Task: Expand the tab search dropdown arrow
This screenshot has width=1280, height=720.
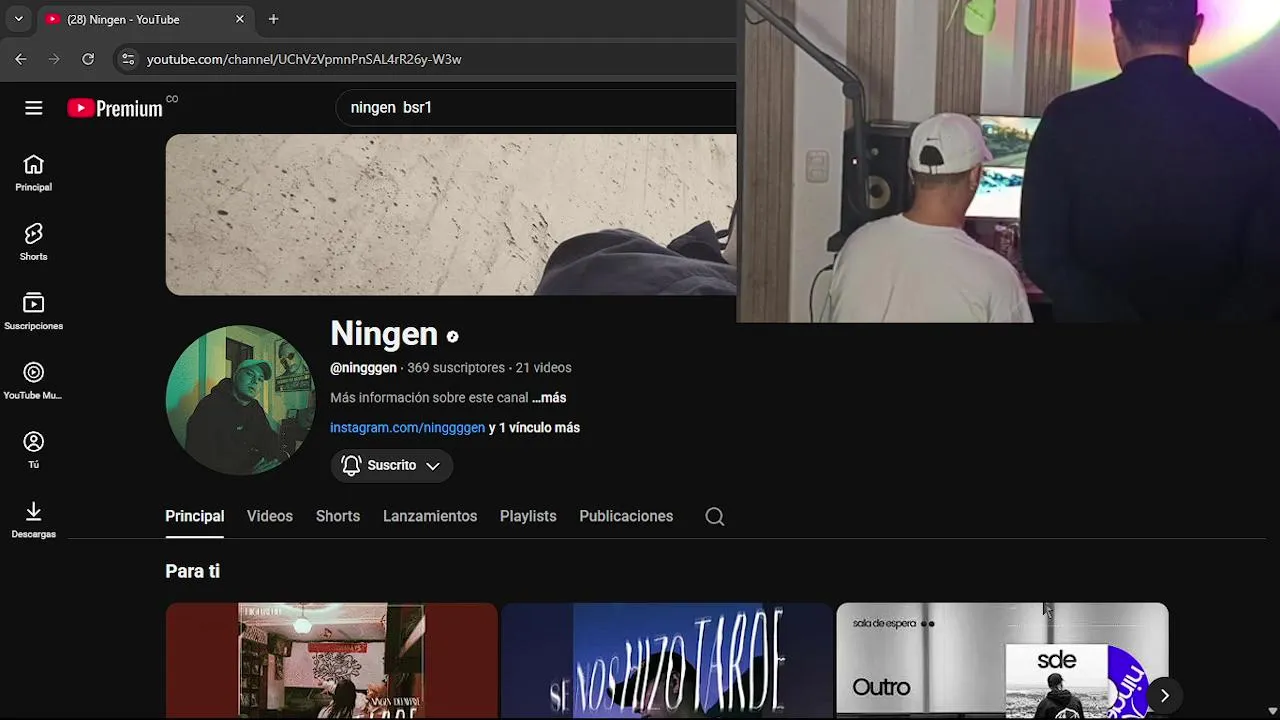Action: (18, 19)
